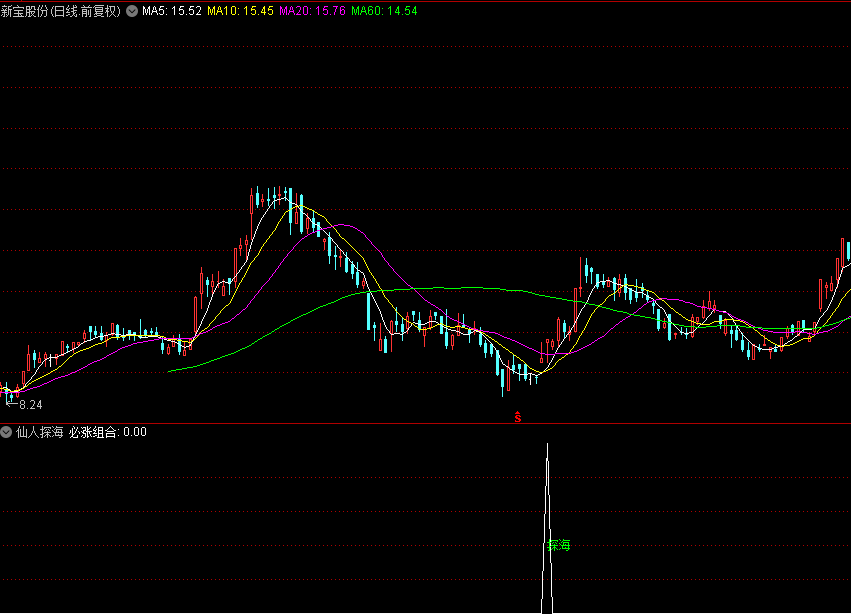
Task: Select the MA10: 15.45 label
Action: tap(240, 11)
